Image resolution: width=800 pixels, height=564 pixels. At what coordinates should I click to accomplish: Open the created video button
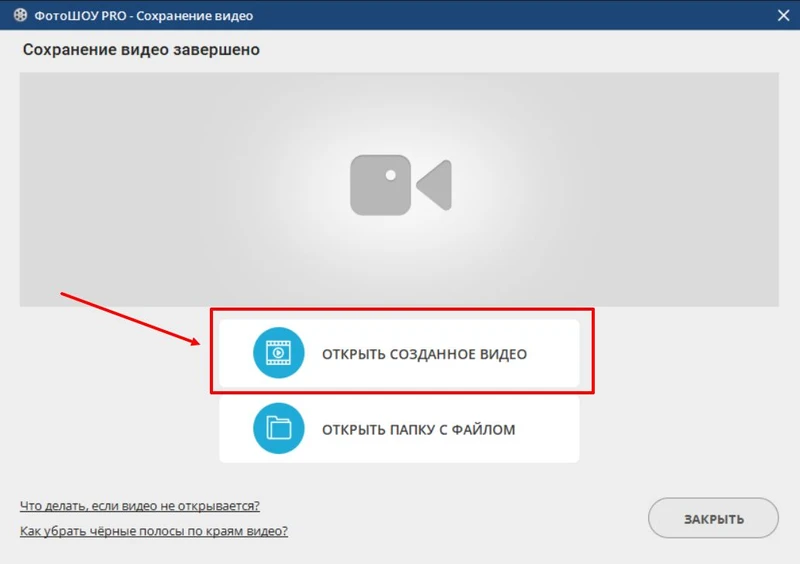click(399, 353)
